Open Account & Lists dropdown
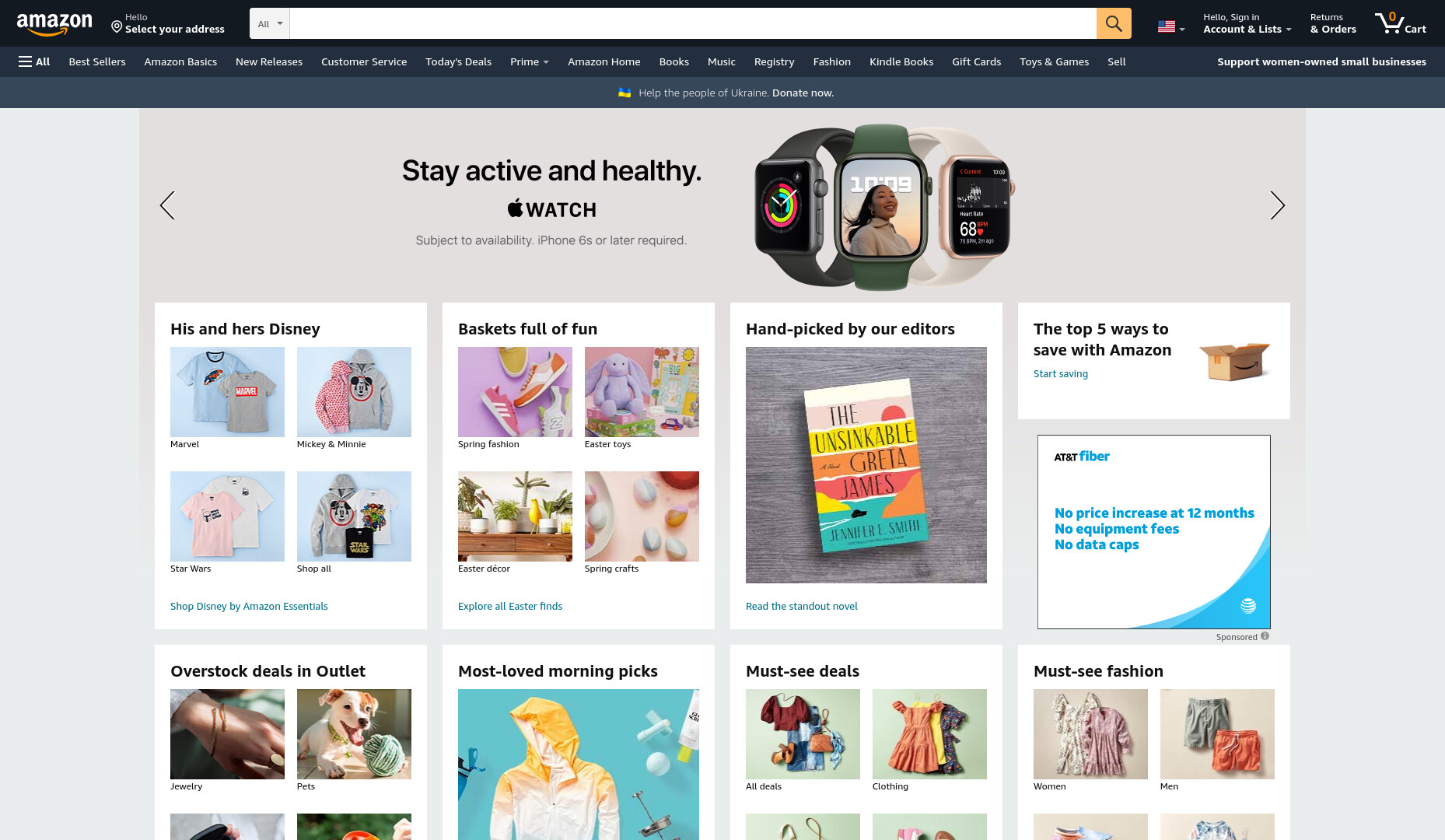 [1247, 23]
